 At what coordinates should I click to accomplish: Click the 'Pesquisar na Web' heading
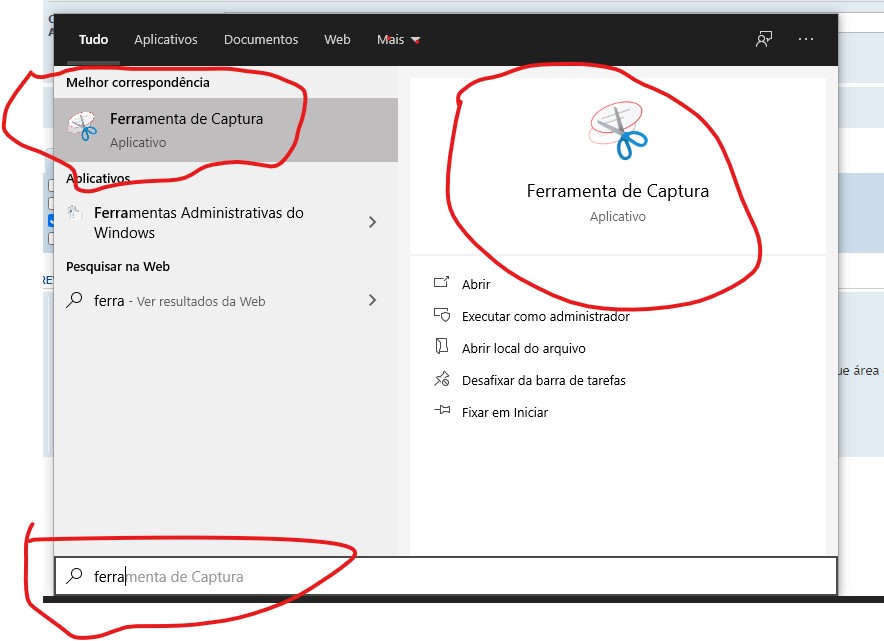click(x=118, y=267)
